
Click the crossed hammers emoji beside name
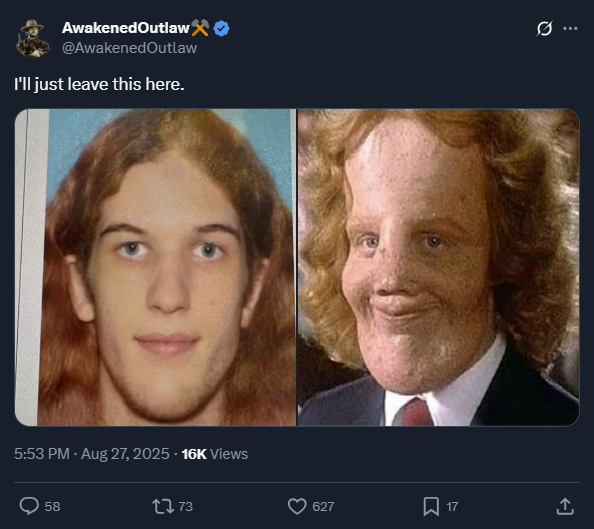click(200, 28)
